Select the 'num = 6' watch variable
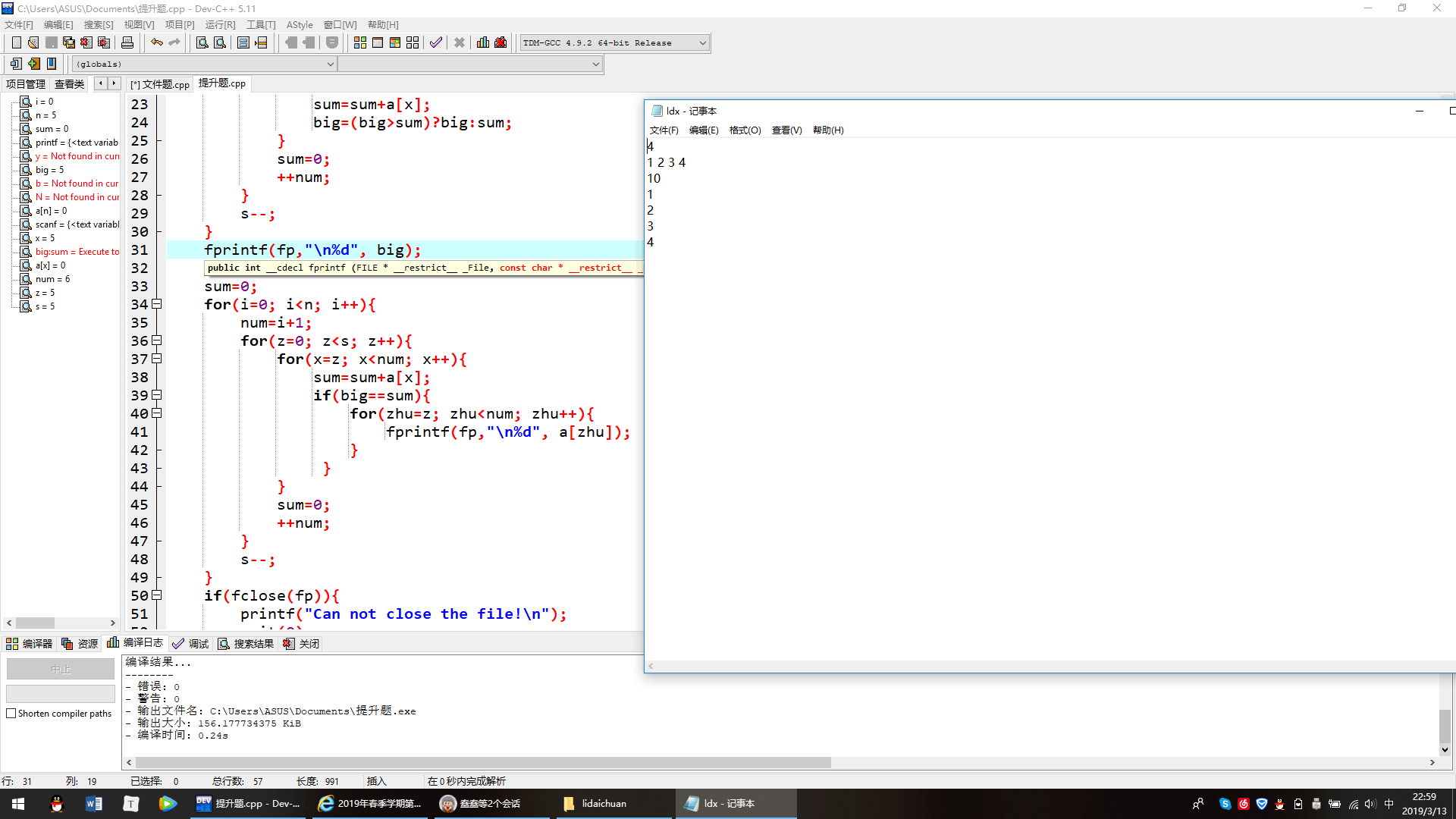Image resolution: width=1456 pixels, height=819 pixels. pos(52,279)
